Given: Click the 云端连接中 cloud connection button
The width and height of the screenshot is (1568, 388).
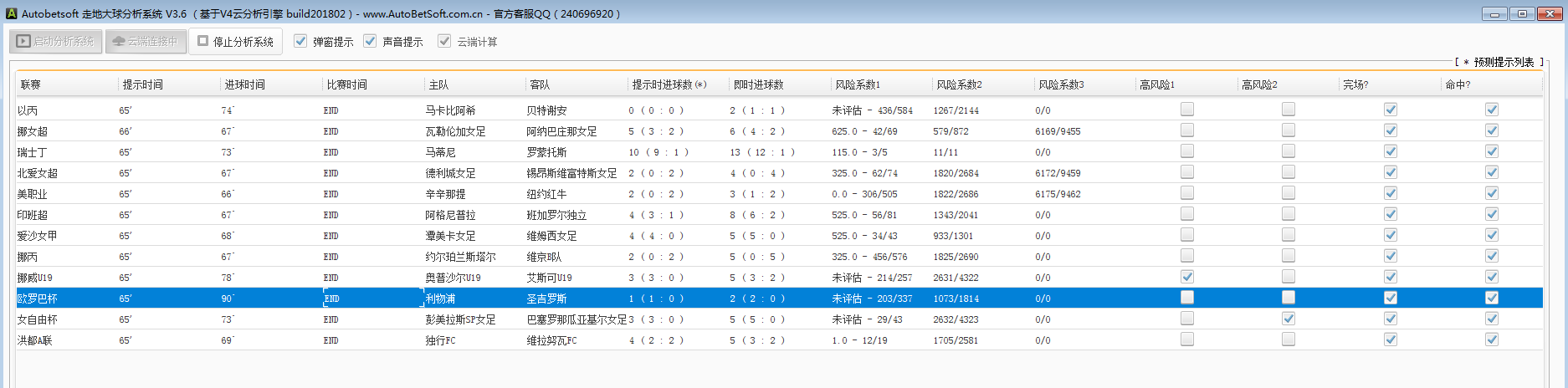Looking at the screenshot, I should (x=146, y=41).
